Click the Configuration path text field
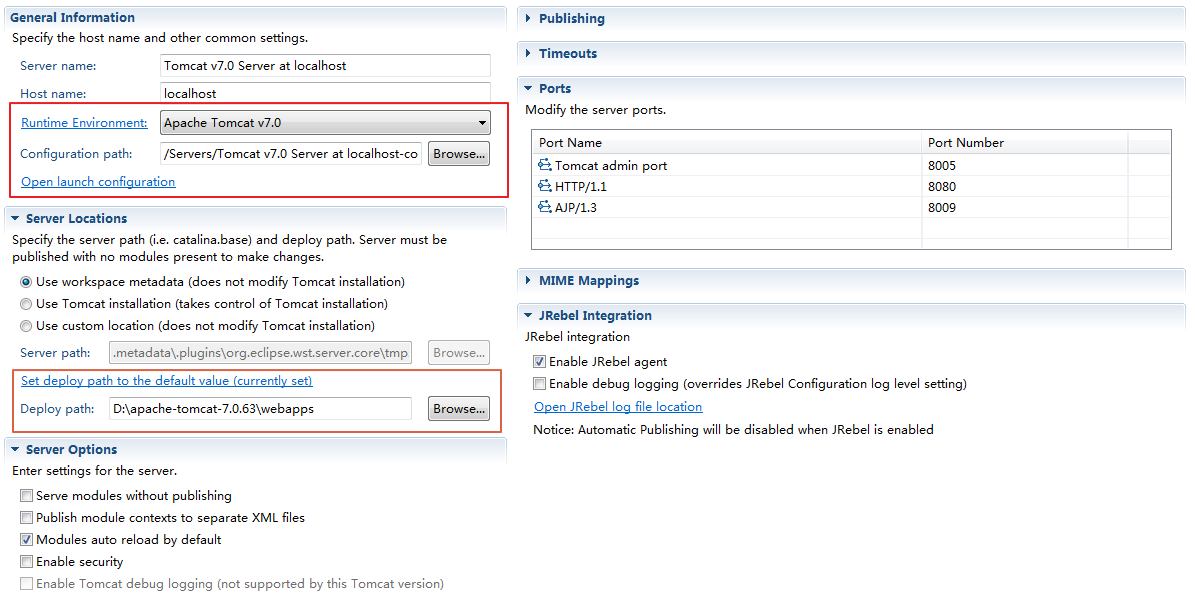 (x=291, y=153)
